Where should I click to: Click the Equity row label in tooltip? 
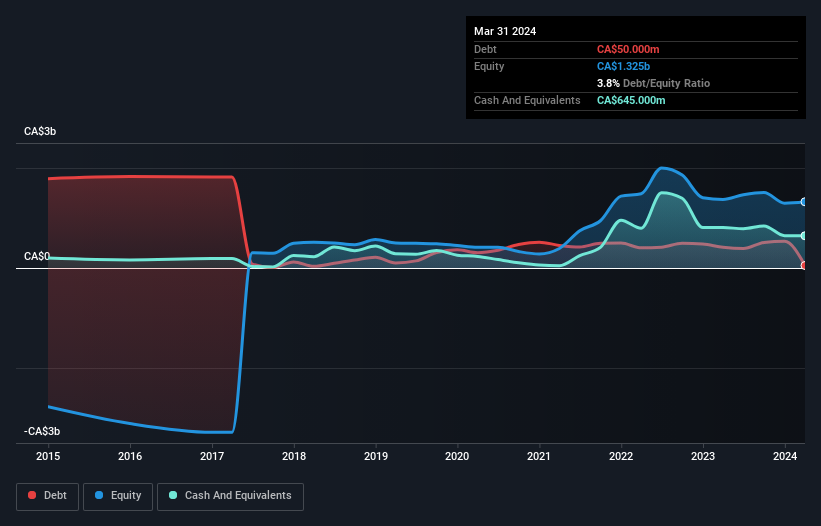[x=489, y=66]
